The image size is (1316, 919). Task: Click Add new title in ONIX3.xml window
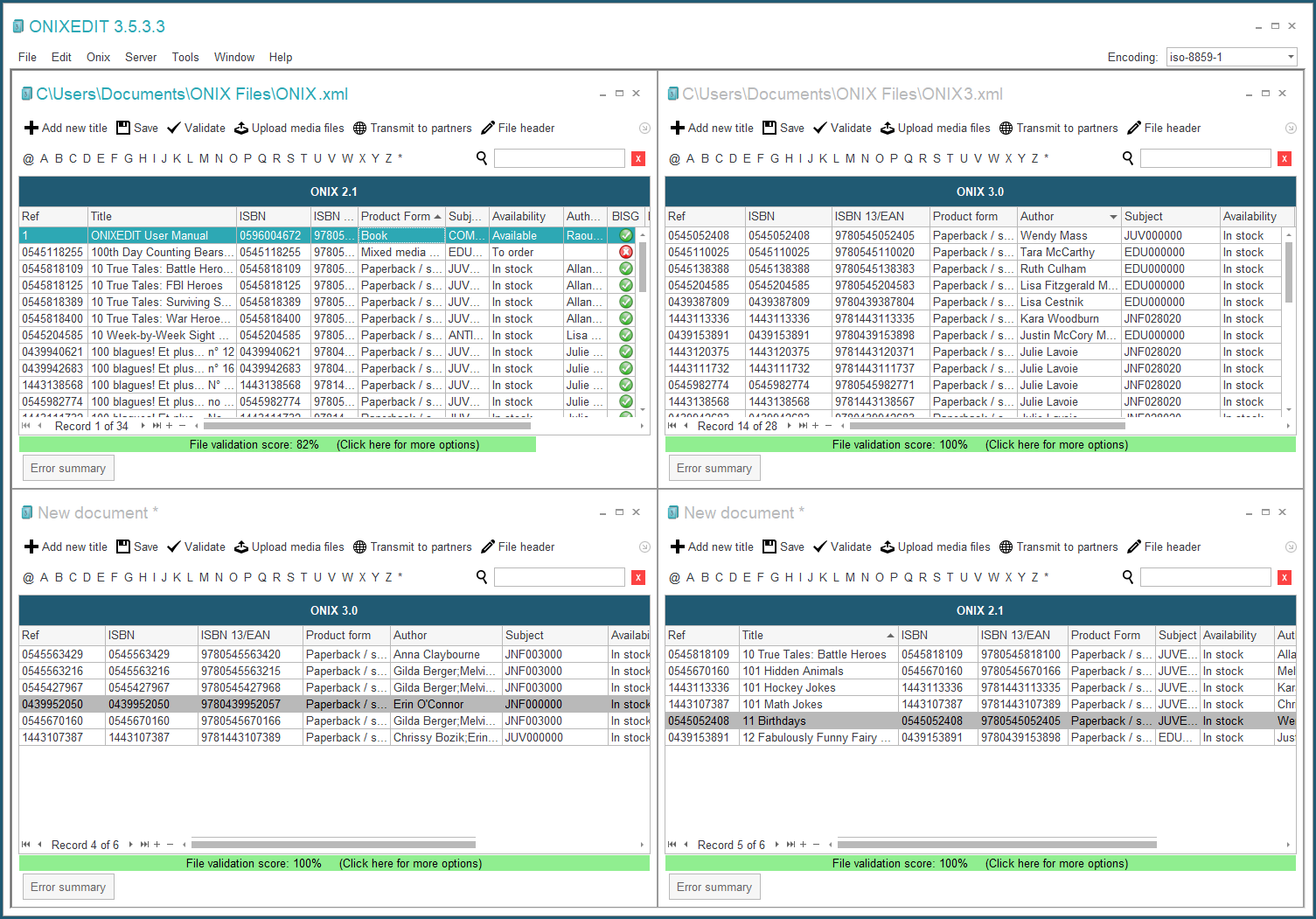point(712,128)
